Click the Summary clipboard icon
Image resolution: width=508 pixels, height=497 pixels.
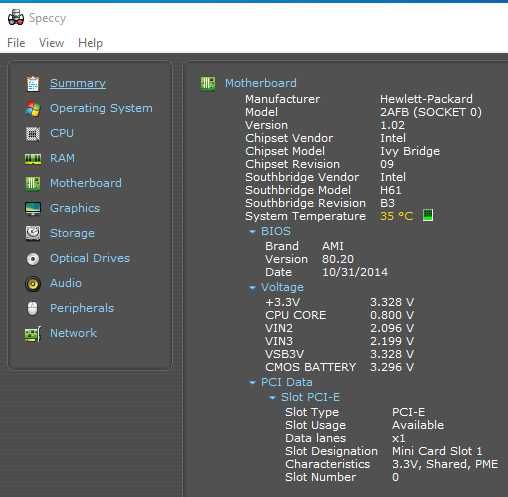click(x=33, y=84)
